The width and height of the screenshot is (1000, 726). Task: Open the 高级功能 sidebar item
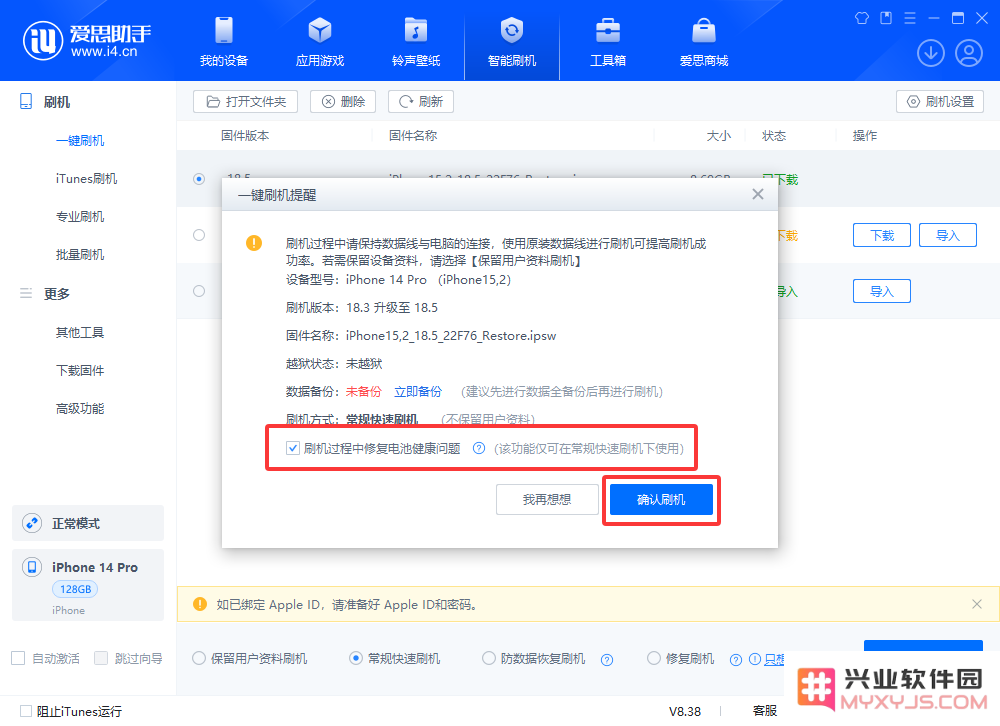point(80,408)
